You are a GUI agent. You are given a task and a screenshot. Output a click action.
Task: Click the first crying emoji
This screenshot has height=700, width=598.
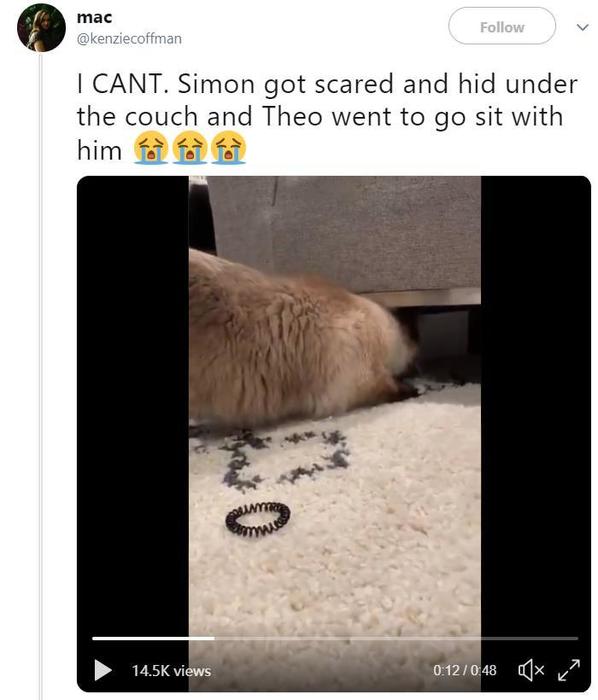click(x=151, y=148)
